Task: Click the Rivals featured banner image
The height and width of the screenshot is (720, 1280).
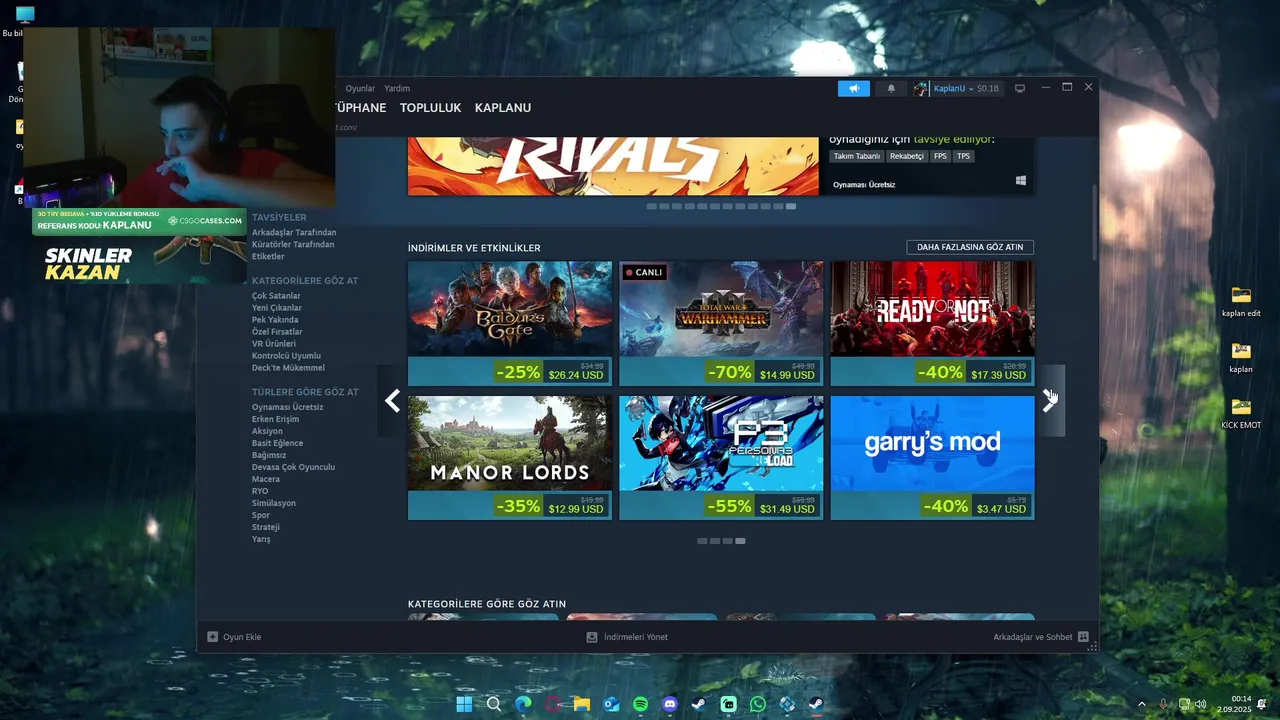Action: [x=613, y=166]
